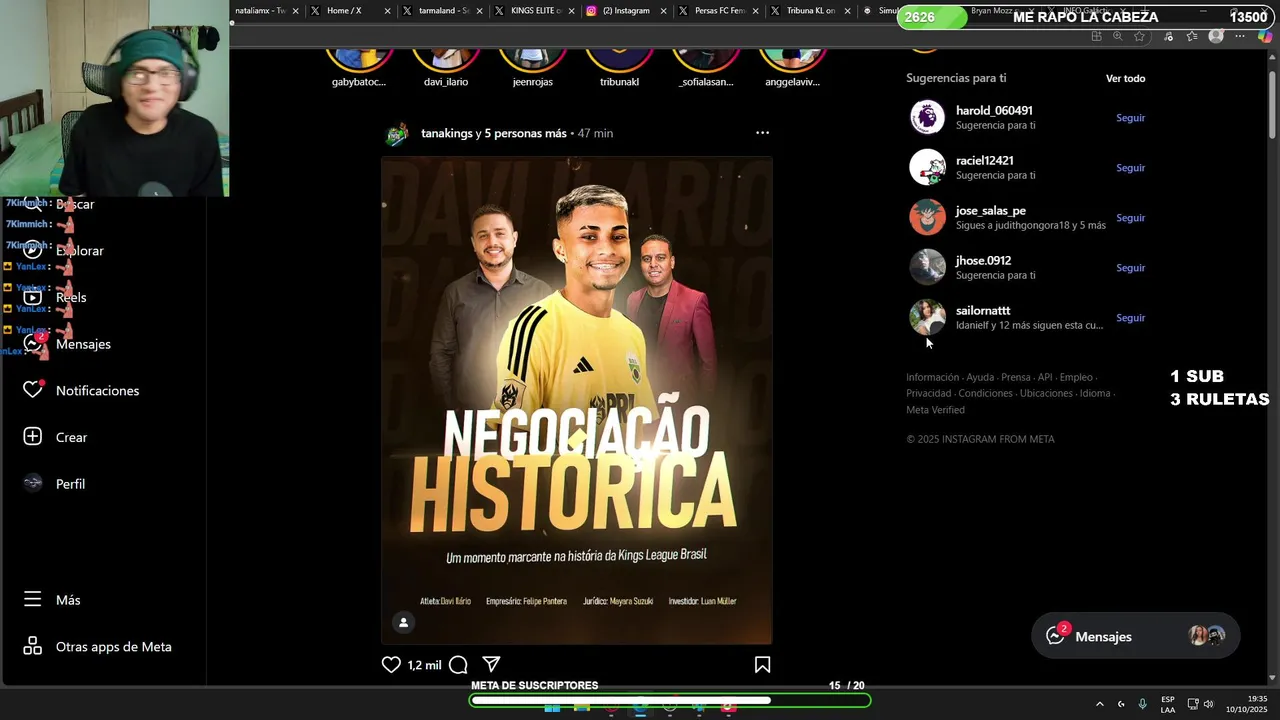The image size is (1280, 720).
Task: View the 1,2 mil likes count
Action: (x=424, y=665)
